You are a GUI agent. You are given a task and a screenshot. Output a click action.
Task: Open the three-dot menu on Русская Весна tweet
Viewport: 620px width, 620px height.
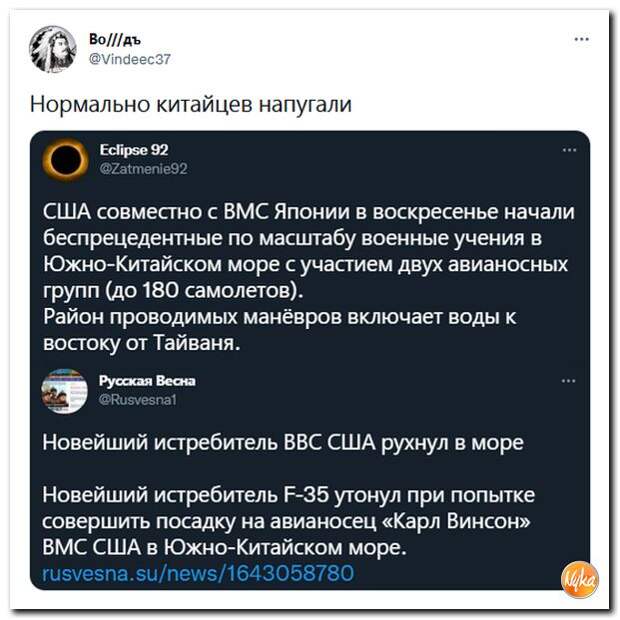pyautogui.click(x=569, y=381)
